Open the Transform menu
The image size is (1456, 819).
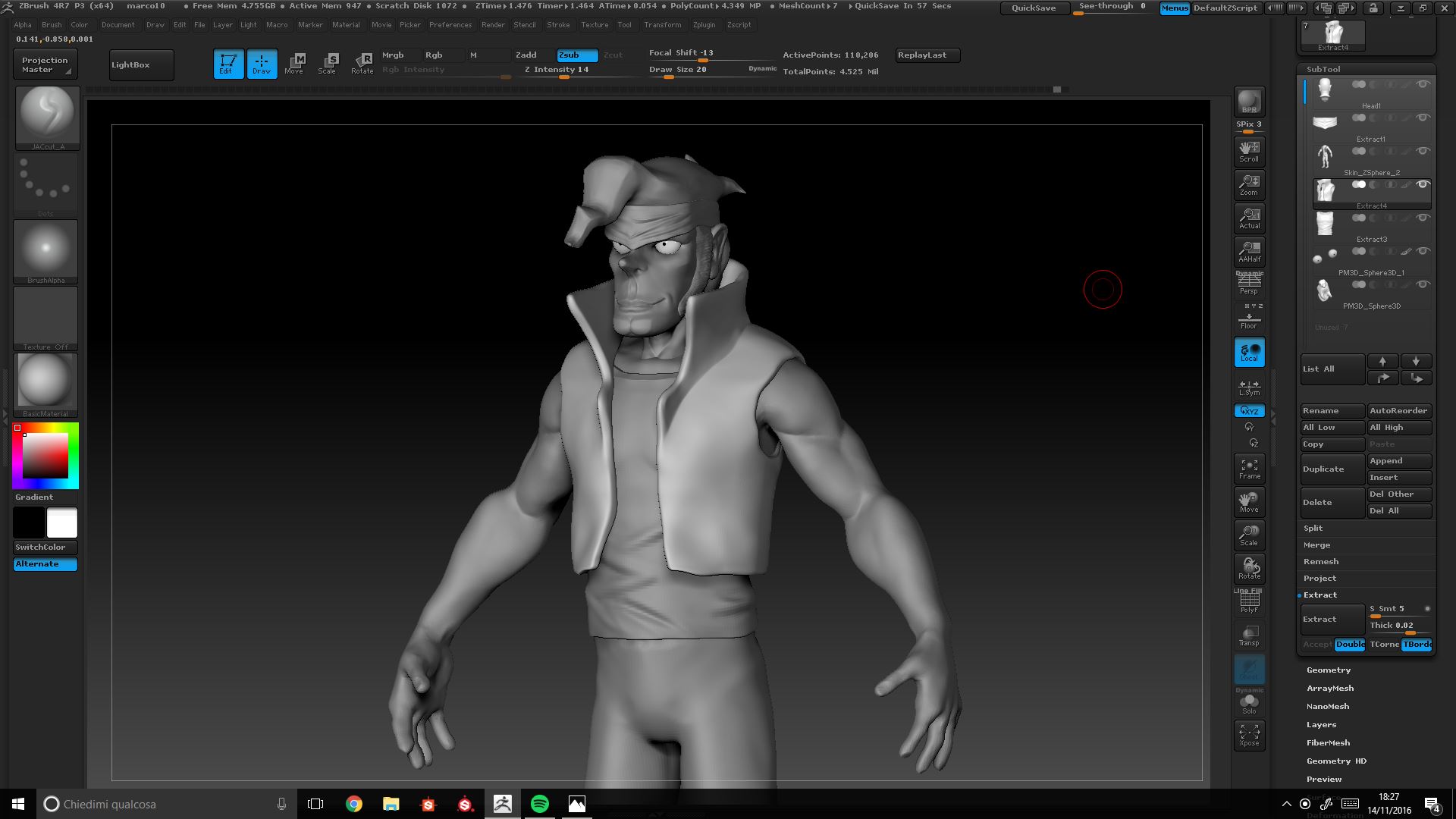pos(663,25)
